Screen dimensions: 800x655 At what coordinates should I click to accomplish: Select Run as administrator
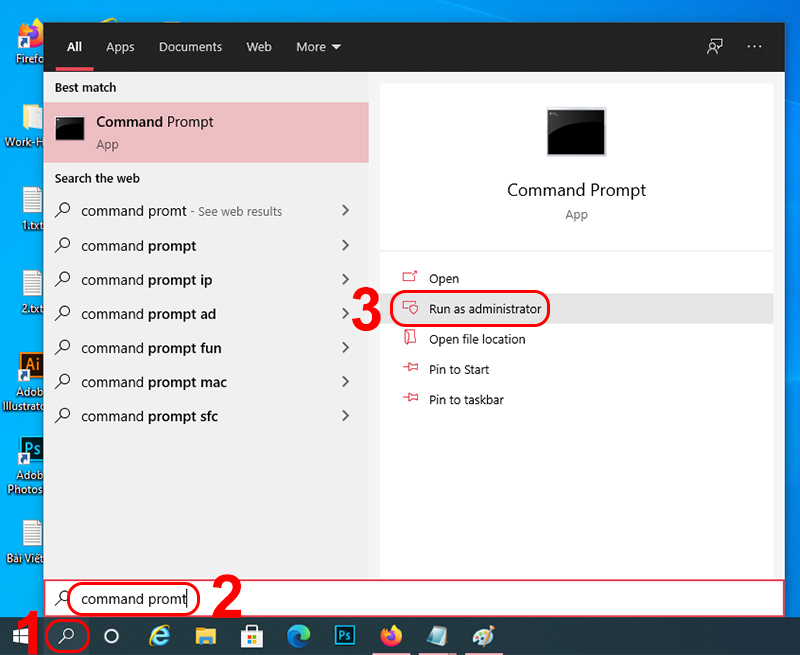coord(484,309)
